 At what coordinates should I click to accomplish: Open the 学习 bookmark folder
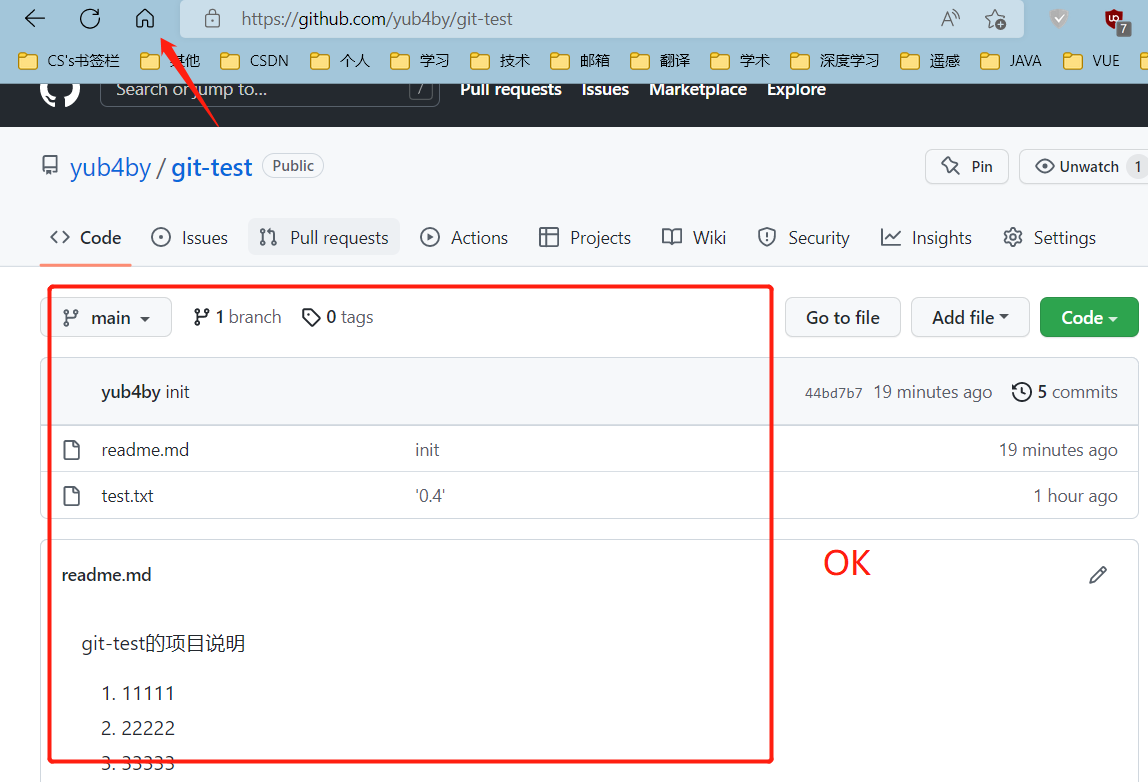[x=420, y=61]
